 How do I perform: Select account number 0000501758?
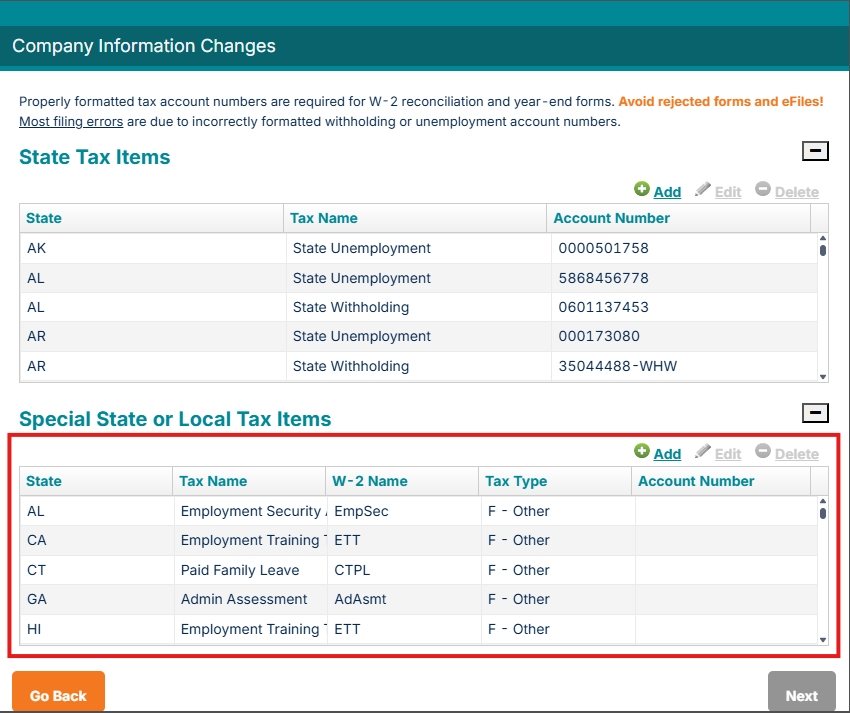click(684, 248)
